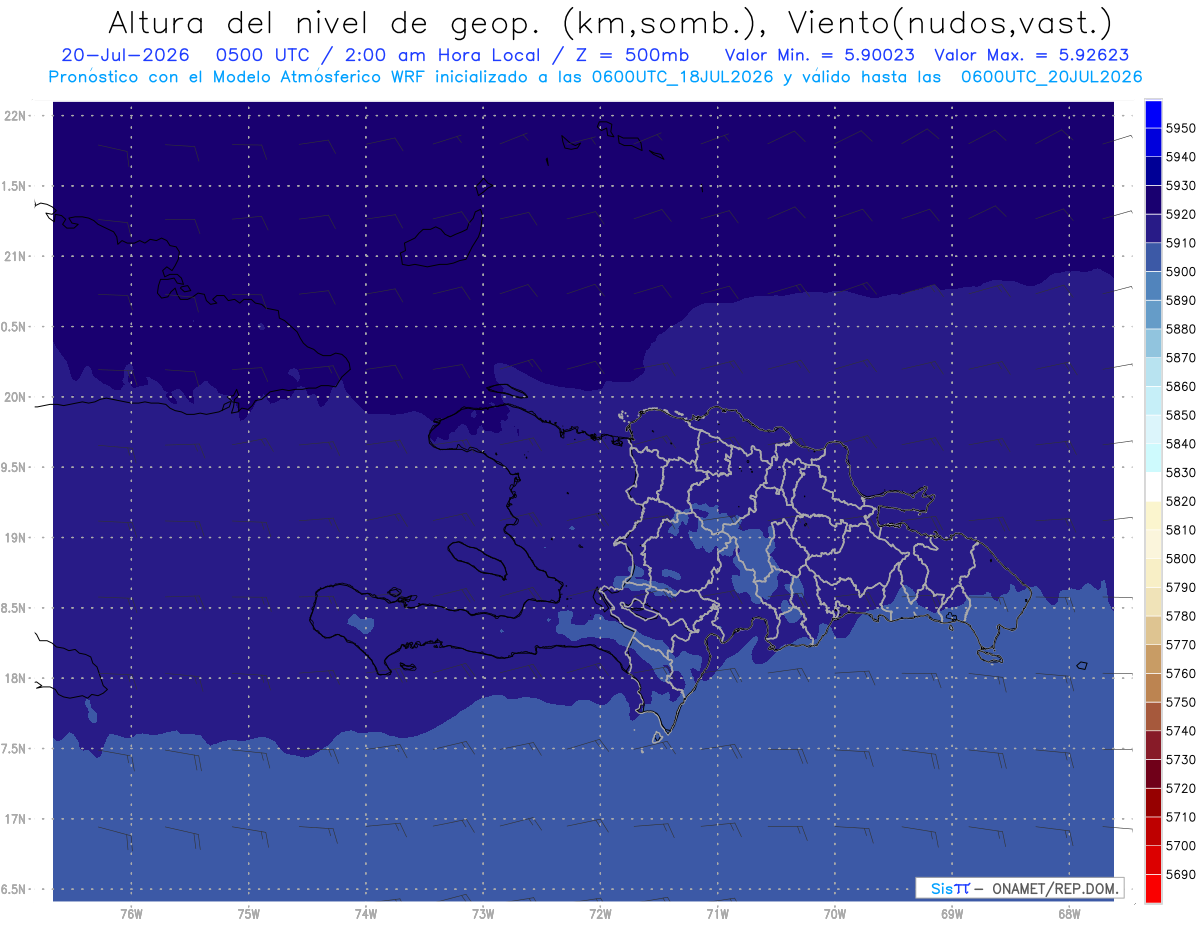
Task: Click the '5840' colorbar value
Action: pyautogui.click(x=1180, y=444)
